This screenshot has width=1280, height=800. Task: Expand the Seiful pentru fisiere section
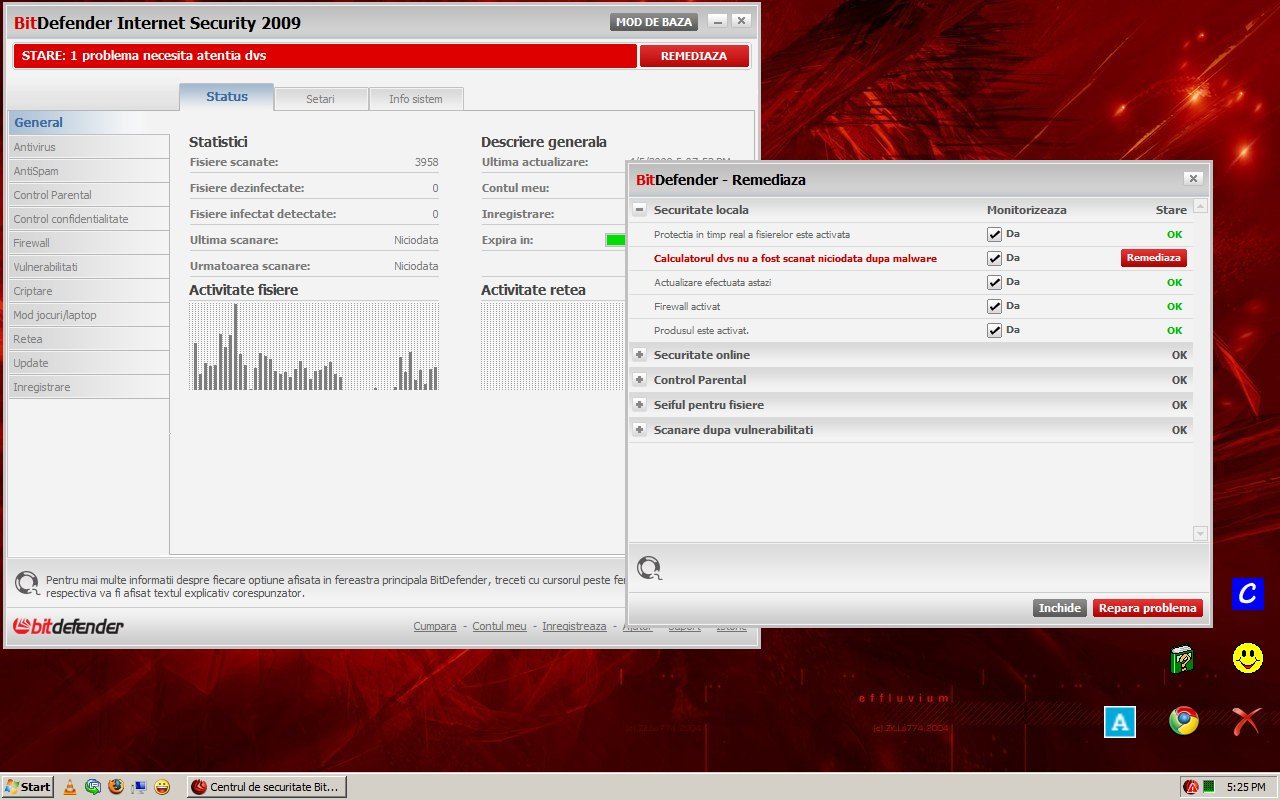(x=640, y=405)
